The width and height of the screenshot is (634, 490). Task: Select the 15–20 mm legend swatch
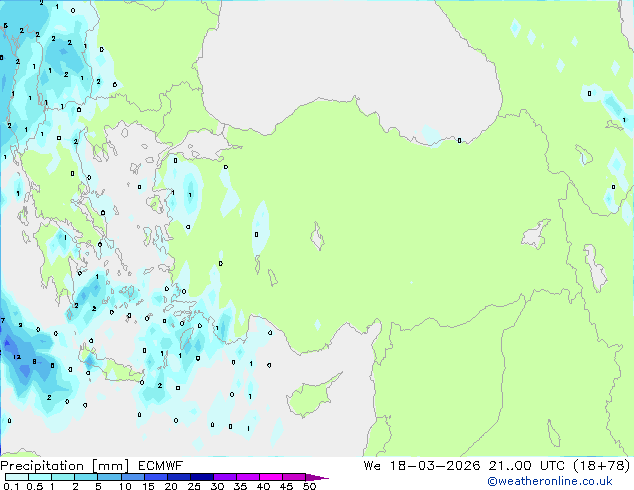pos(156,477)
